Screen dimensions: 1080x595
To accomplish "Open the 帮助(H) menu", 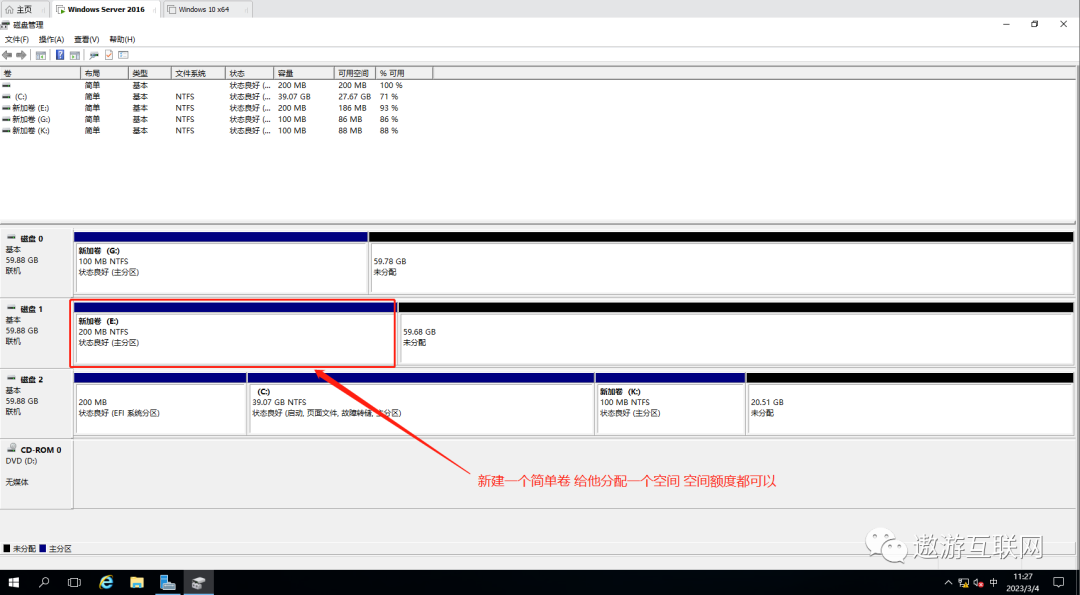I will point(122,40).
